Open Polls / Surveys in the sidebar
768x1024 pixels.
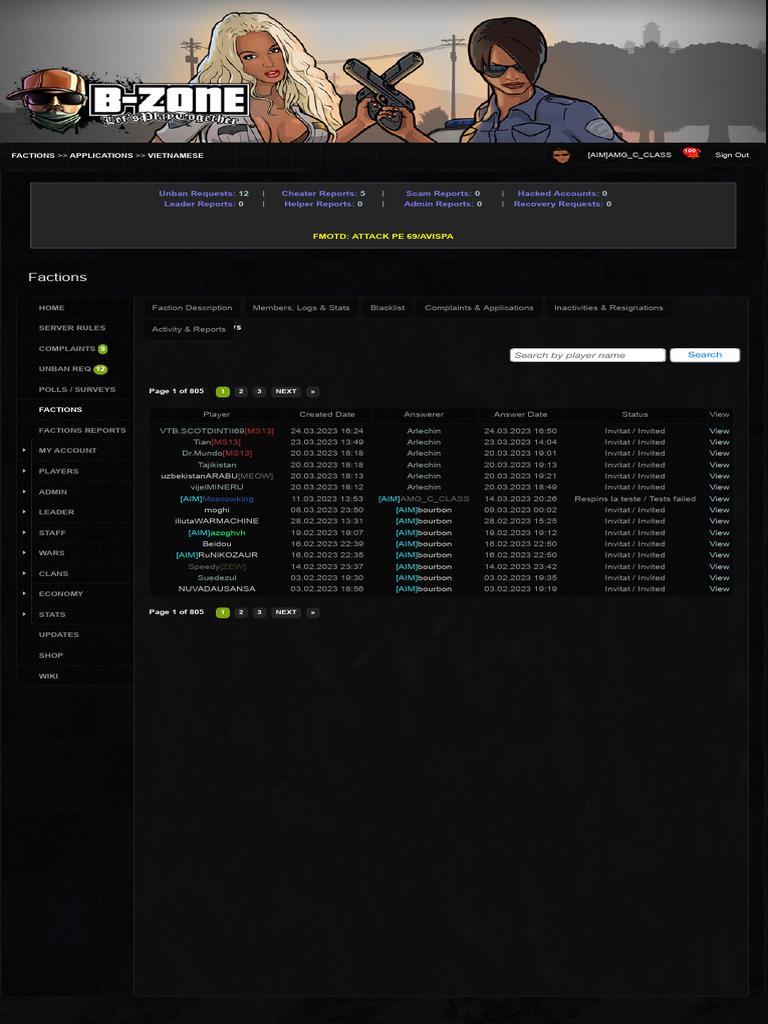point(77,389)
